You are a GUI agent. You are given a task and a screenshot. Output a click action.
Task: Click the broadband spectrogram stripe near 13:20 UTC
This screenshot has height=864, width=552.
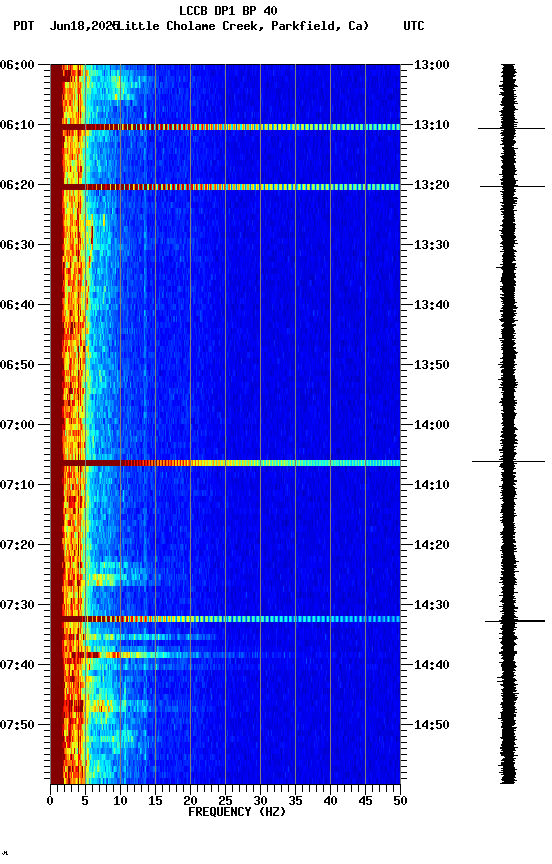[225, 187]
